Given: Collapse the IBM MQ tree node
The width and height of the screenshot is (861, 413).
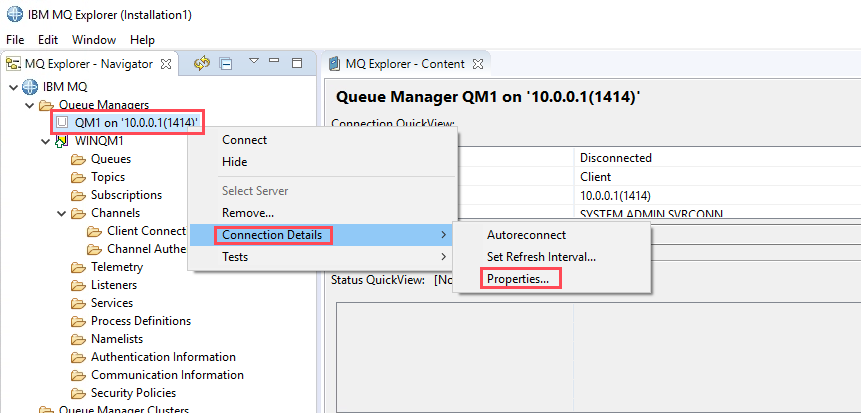Looking at the screenshot, I should tap(14, 87).
